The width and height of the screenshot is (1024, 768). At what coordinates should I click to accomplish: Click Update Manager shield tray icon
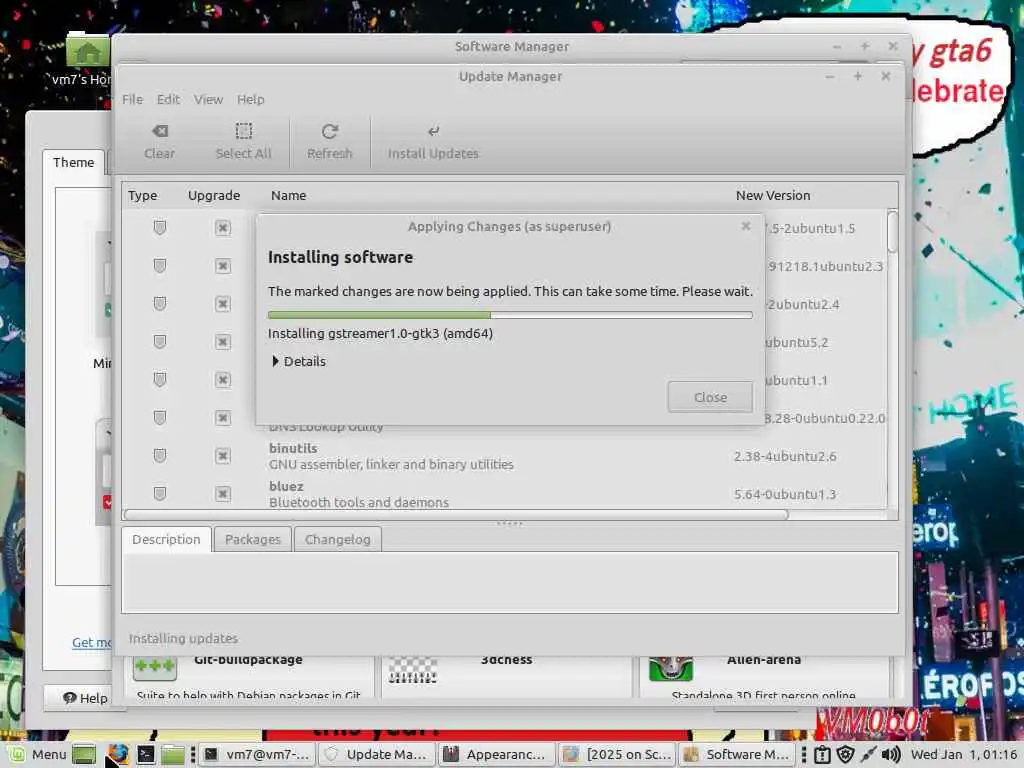(x=845, y=755)
